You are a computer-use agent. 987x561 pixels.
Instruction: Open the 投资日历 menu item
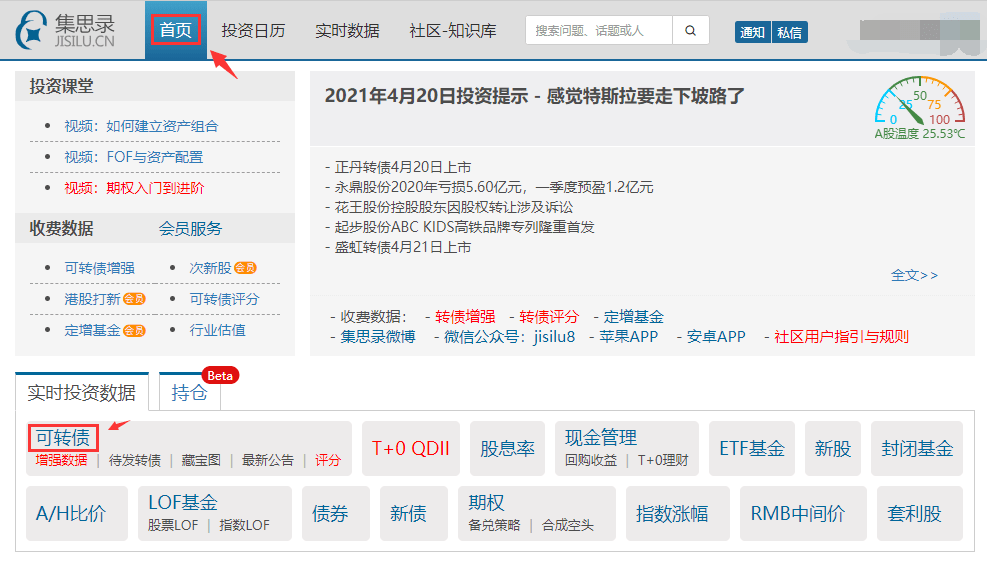coord(253,30)
